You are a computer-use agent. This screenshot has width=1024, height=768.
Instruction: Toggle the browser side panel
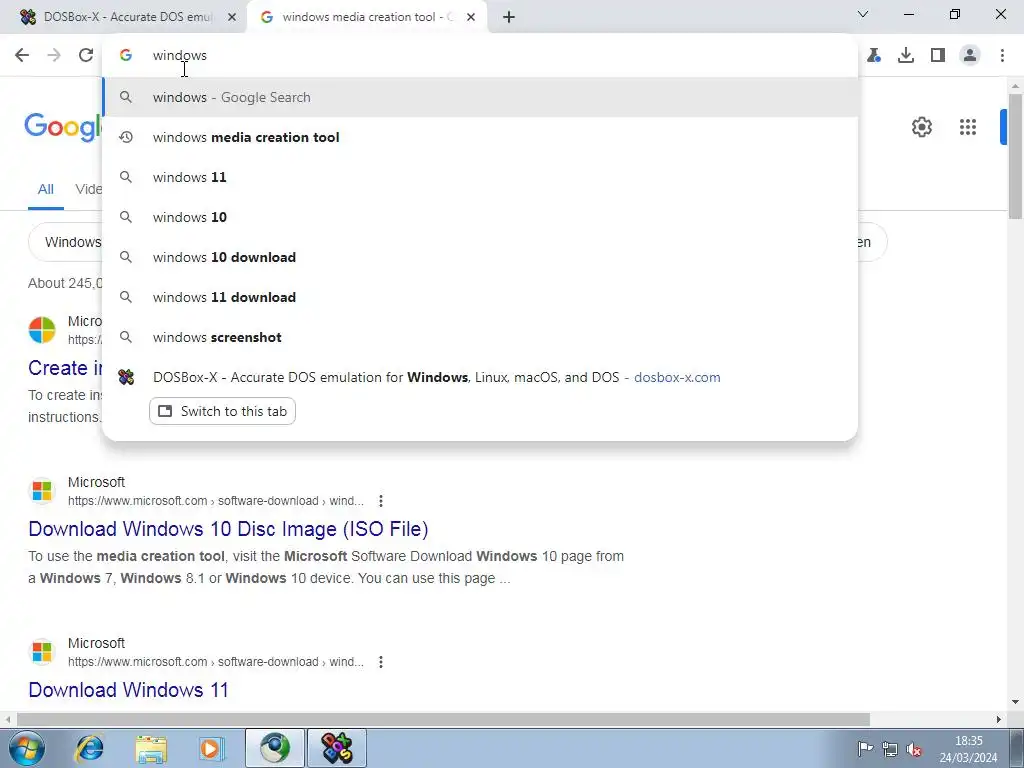(x=938, y=56)
